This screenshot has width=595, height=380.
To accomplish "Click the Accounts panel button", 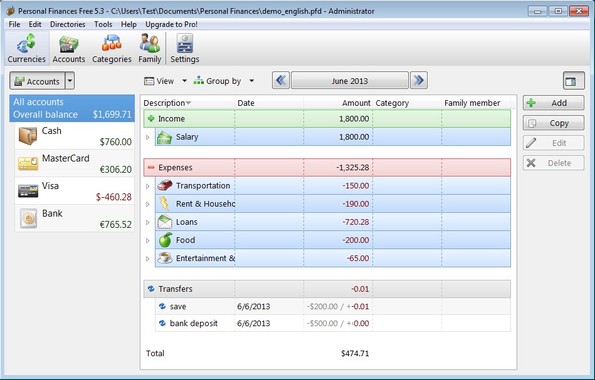I will pyautogui.click(x=37, y=81).
